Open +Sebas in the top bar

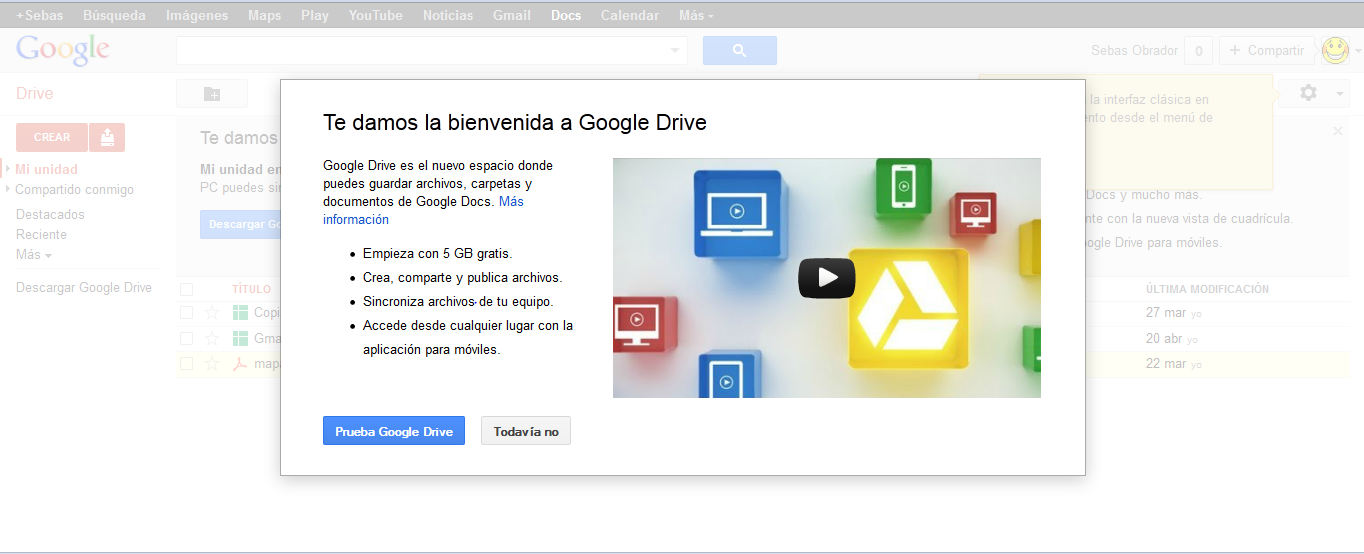tap(39, 15)
